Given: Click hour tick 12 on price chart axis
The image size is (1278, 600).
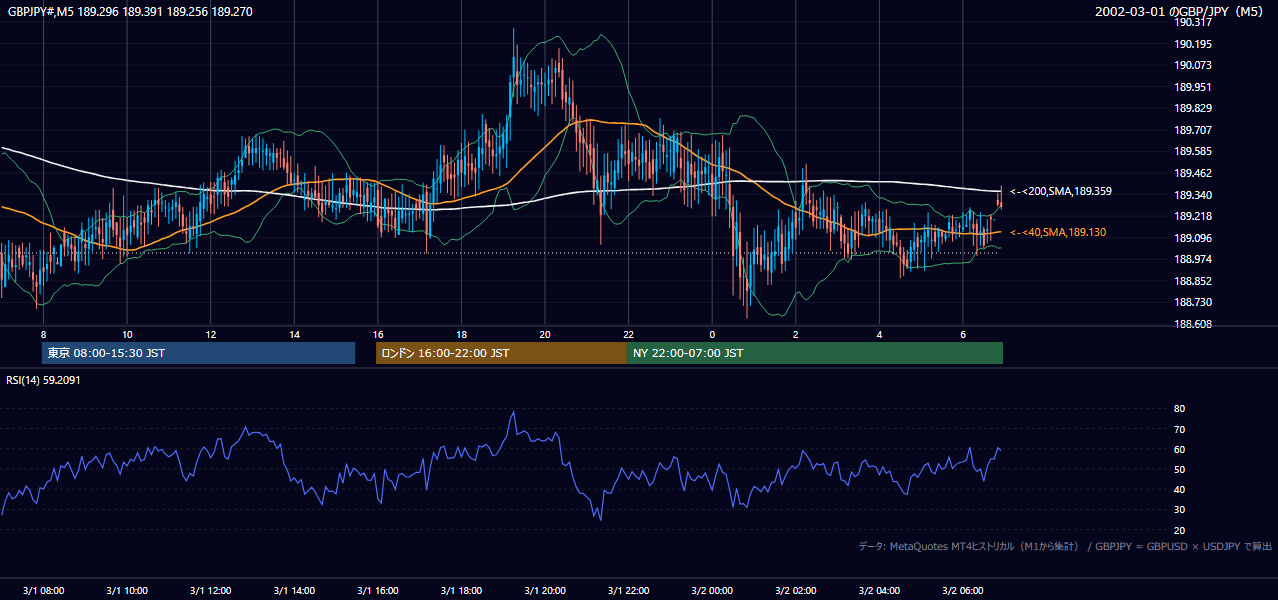Looking at the screenshot, I should [x=211, y=334].
